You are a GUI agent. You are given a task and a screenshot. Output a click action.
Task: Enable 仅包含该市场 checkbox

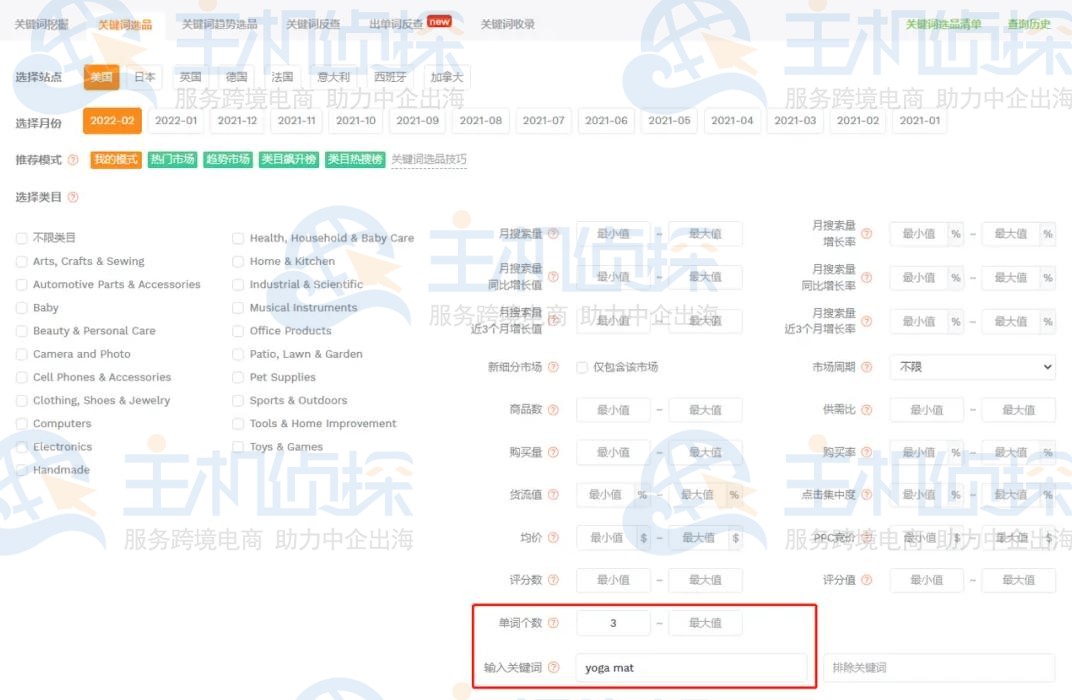pos(582,368)
